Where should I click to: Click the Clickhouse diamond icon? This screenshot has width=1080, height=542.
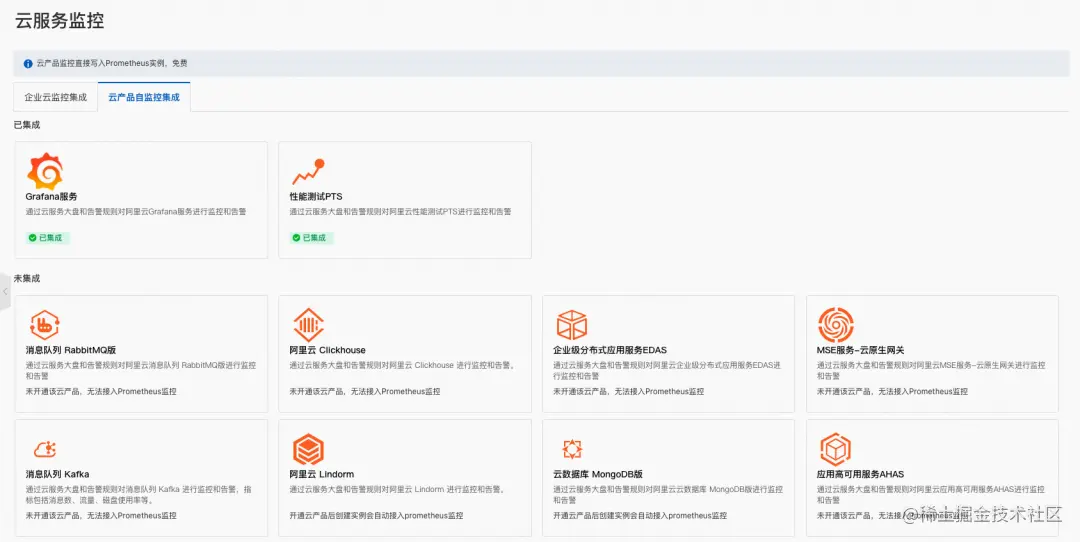pos(308,325)
